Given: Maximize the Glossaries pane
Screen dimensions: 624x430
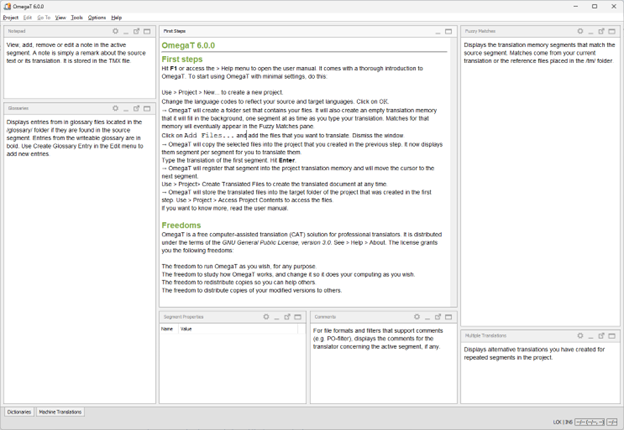Looking at the screenshot, I should [x=147, y=108].
